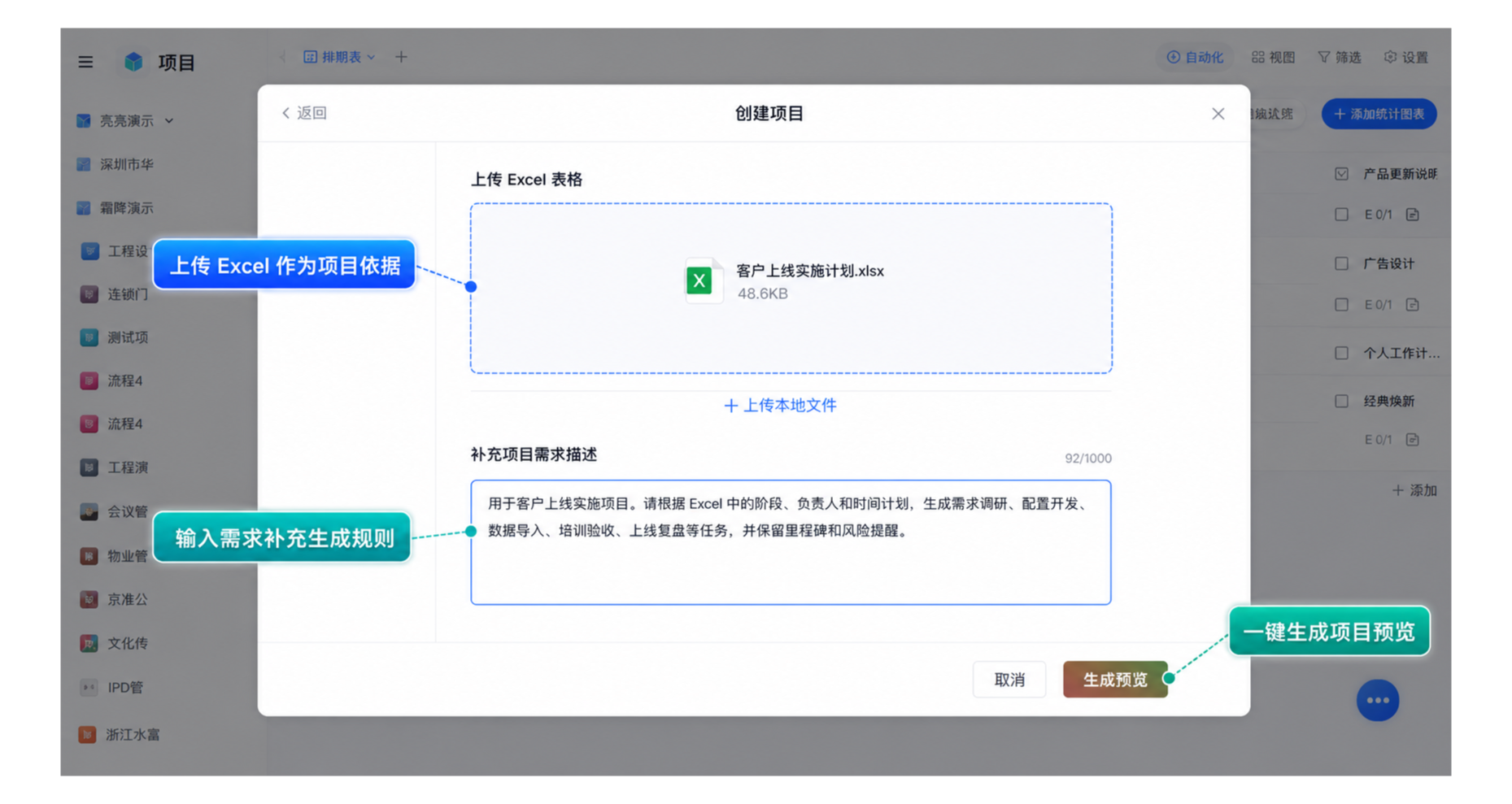This screenshot has height=804, width=1512.
Task: Cancel with the 取消 button
Action: [x=1009, y=679]
